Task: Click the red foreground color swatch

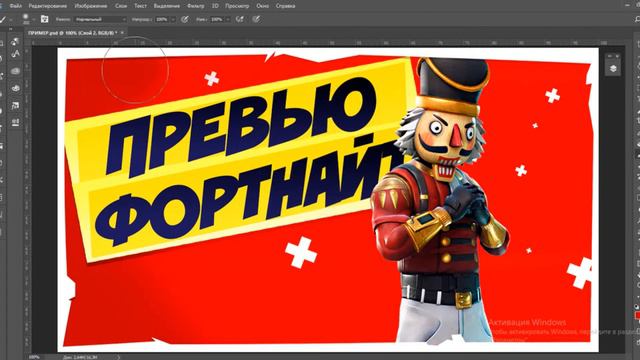Action: pos(637,315)
